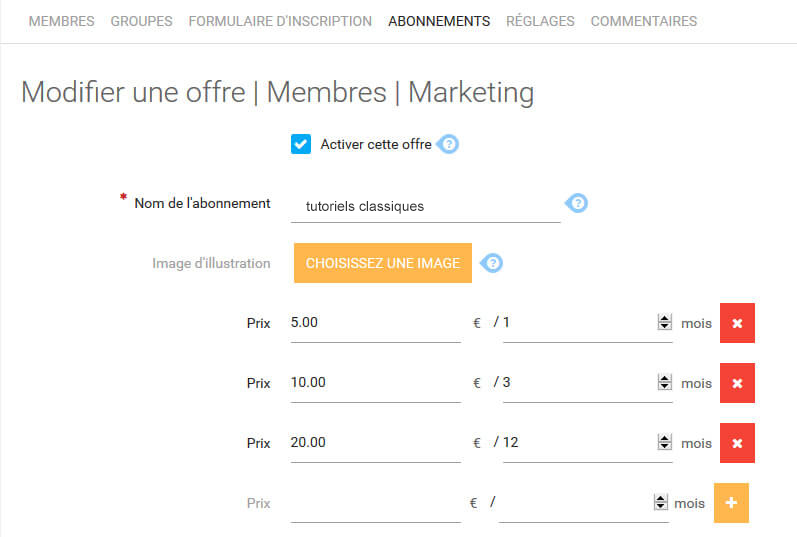Uncheck the Activer cette offre checkbox
Screen dimensions: 797x537
click(301, 144)
